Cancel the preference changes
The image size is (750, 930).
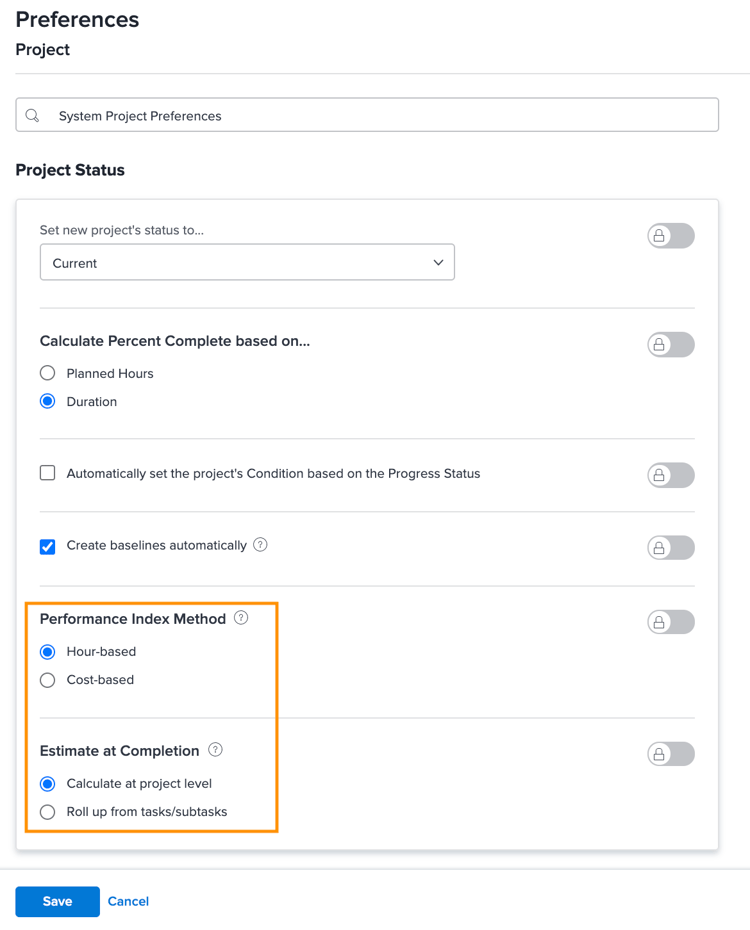click(128, 901)
